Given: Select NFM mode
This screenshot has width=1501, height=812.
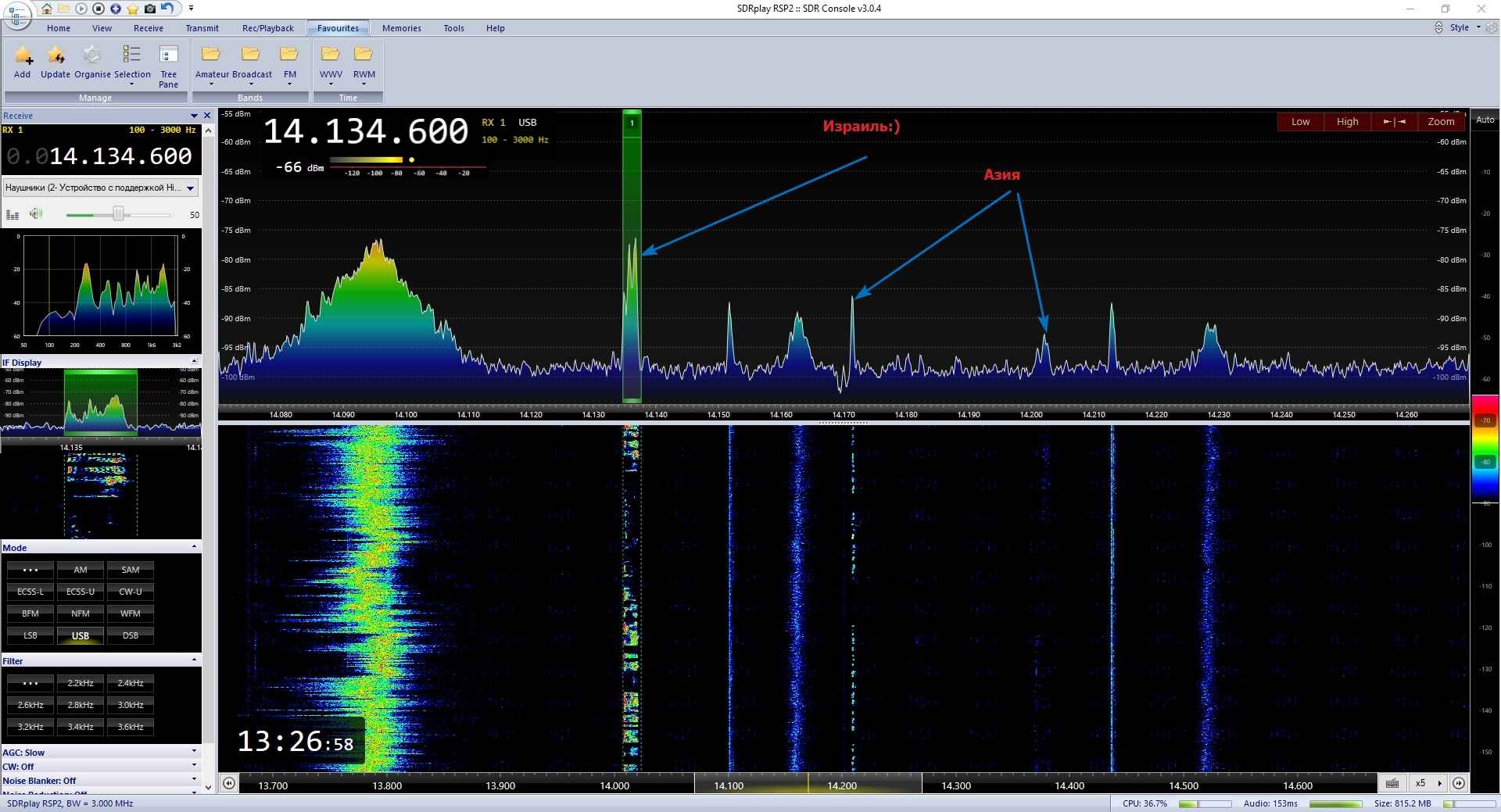Looking at the screenshot, I should (81, 613).
